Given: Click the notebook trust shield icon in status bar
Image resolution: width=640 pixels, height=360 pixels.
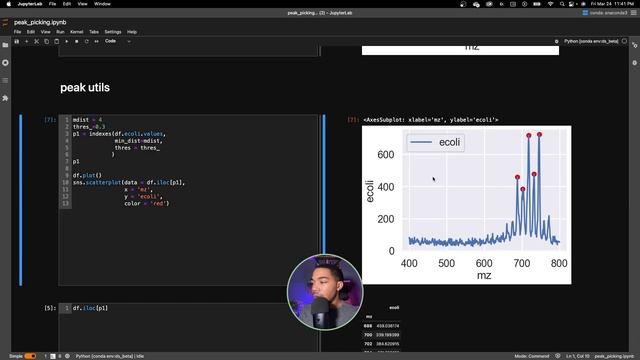Looking at the screenshot, I should [x=558, y=356].
